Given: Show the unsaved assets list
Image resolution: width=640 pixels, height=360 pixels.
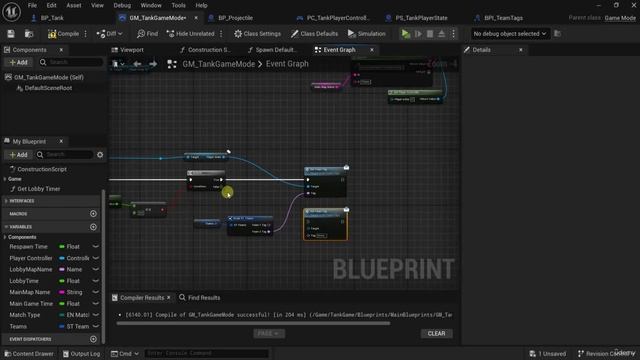Looking at the screenshot, I should tap(547, 354).
